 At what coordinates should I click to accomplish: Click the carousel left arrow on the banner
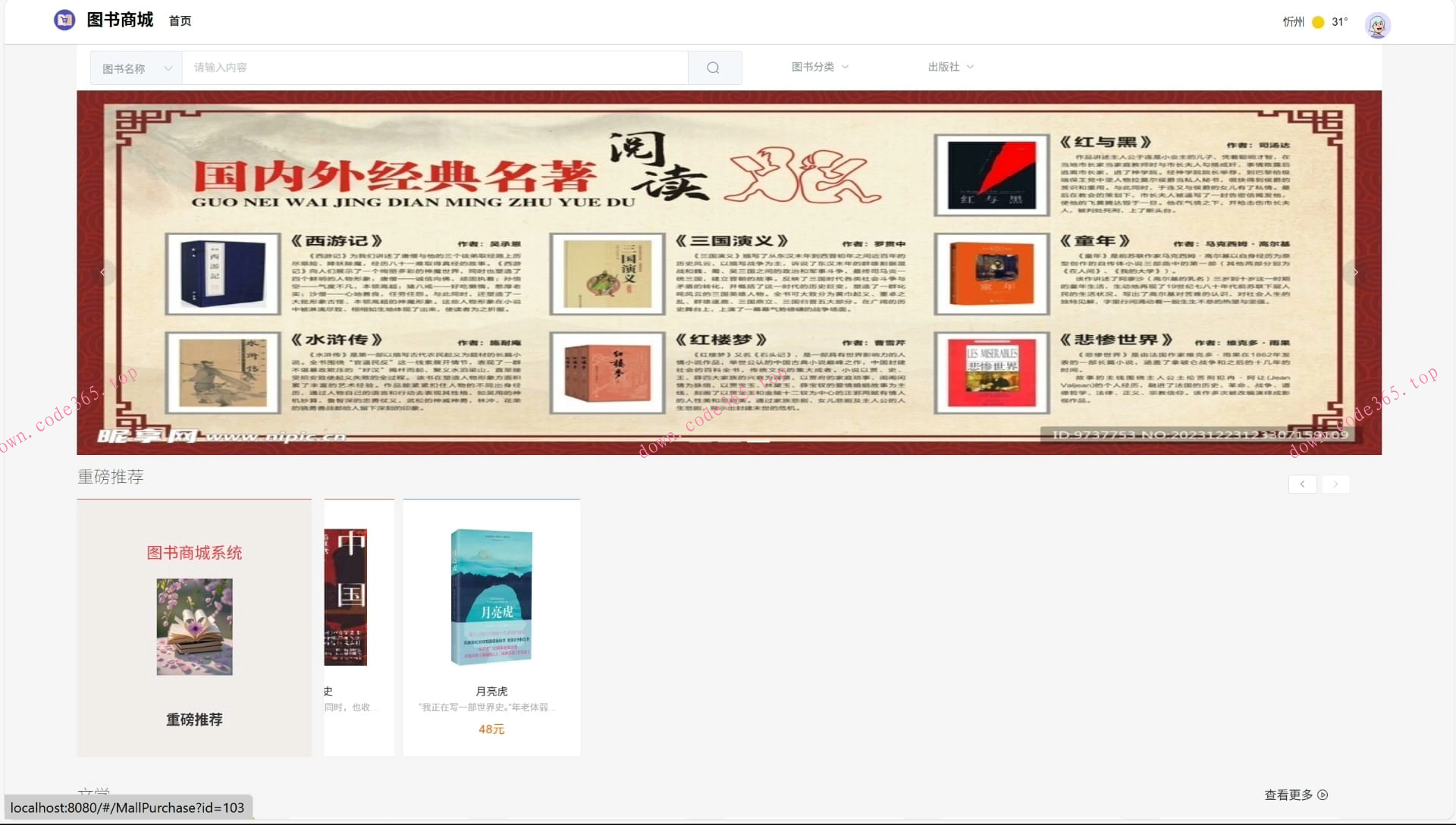pyautogui.click(x=103, y=272)
